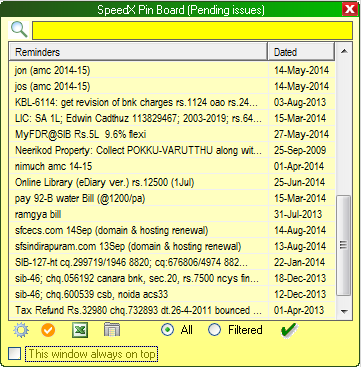This screenshot has height=367, width=361.
Task: Click the magnifier search icon
Action: (x=19, y=30)
